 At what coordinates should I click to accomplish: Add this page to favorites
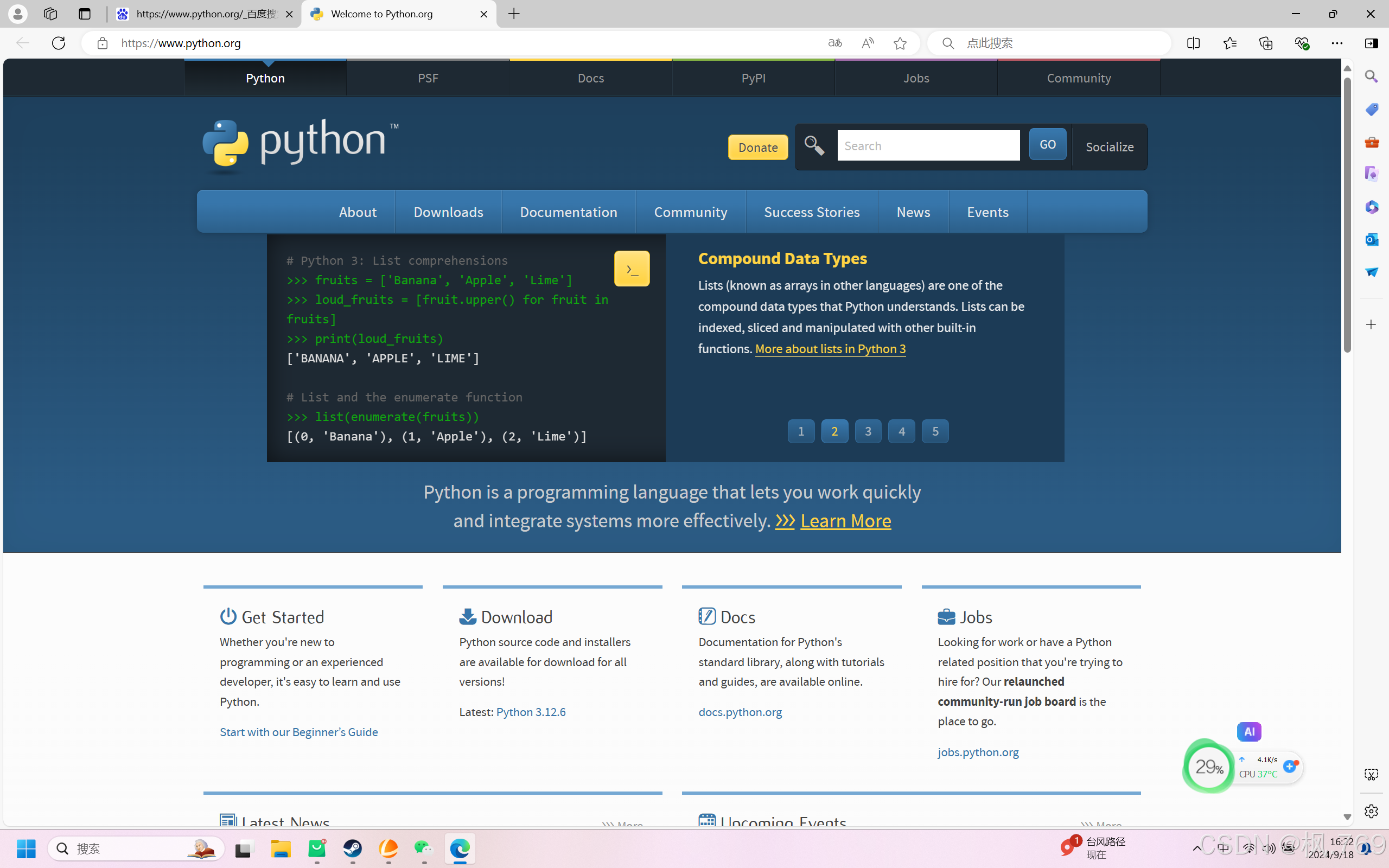900,43
